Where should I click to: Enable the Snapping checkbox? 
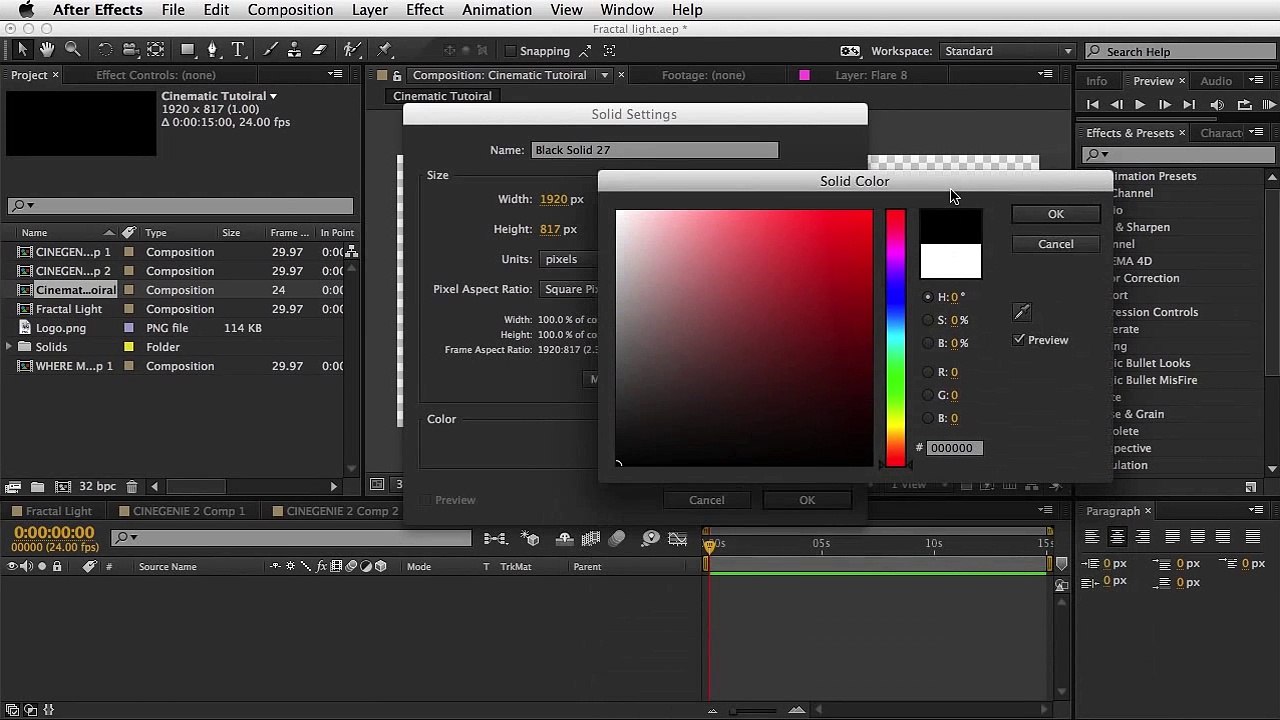click(x=511, y=51)
